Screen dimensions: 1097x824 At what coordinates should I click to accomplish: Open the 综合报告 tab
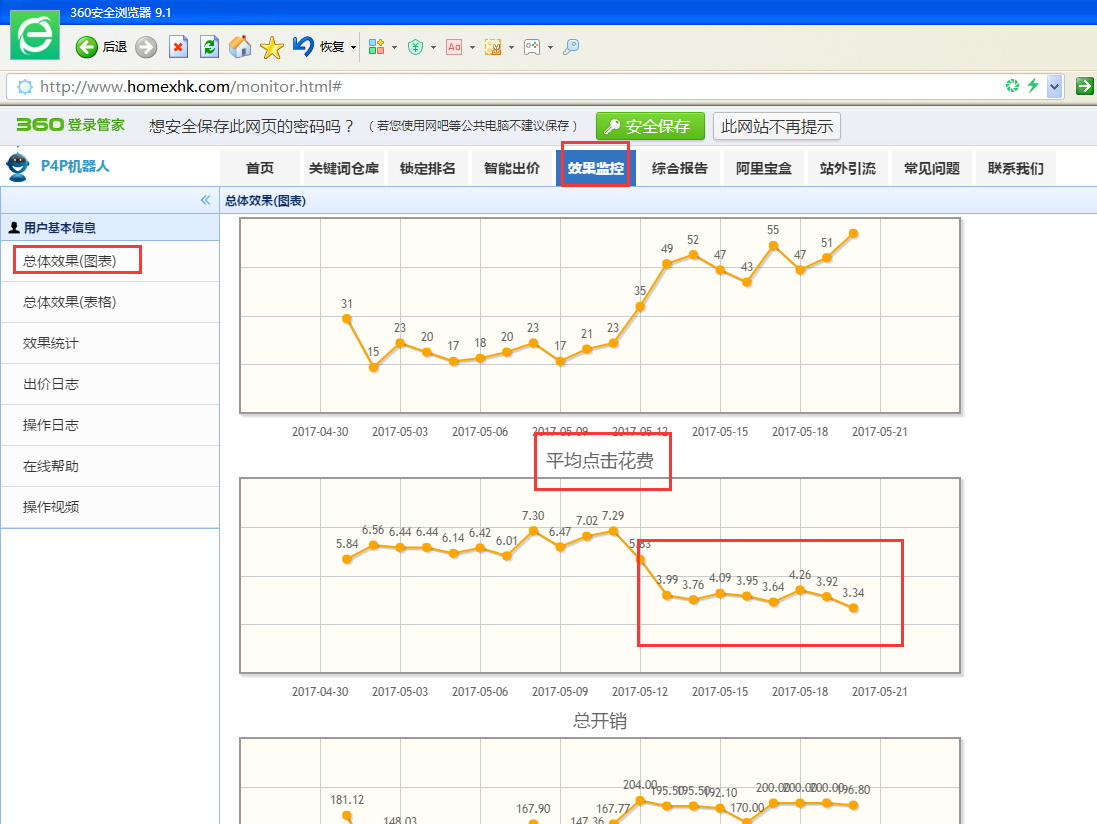(679, 168)
